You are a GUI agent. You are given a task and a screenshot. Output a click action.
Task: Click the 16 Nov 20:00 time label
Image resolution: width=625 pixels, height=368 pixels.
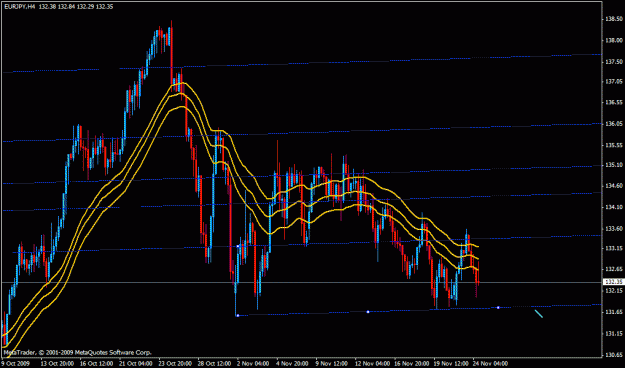point(412,364)
